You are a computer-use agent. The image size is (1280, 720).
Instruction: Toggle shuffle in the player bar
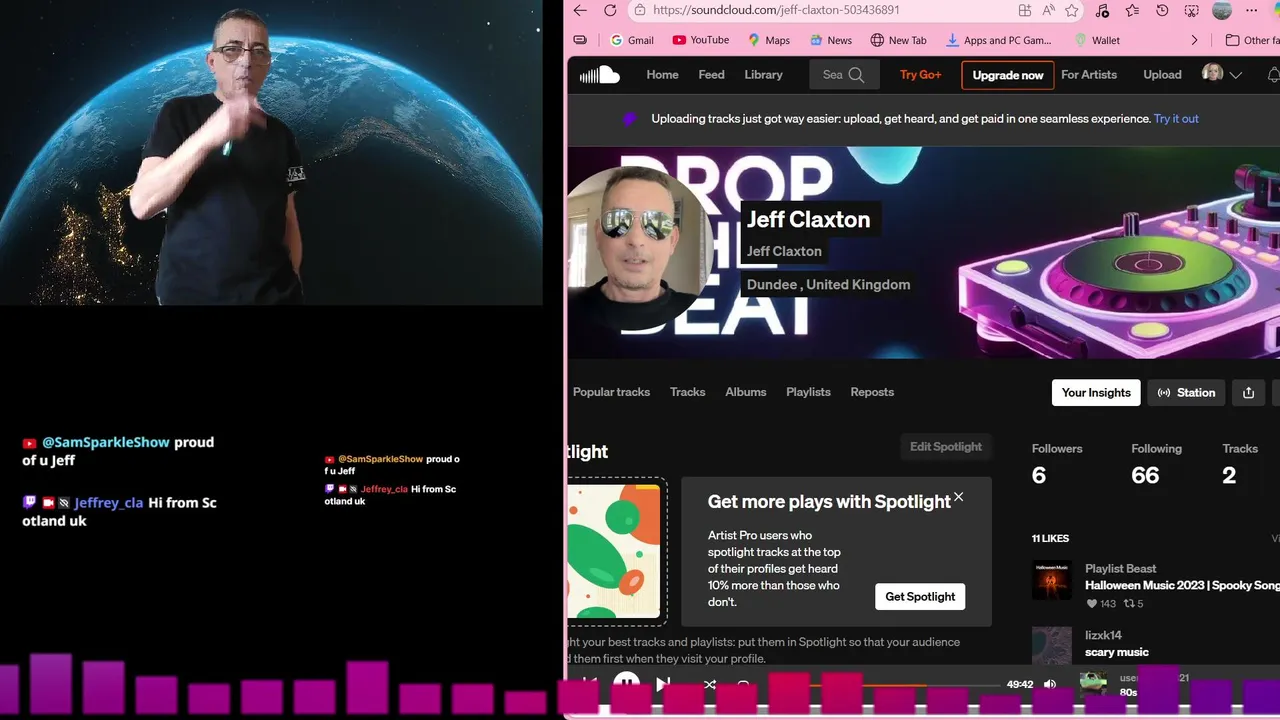[709, 684]
